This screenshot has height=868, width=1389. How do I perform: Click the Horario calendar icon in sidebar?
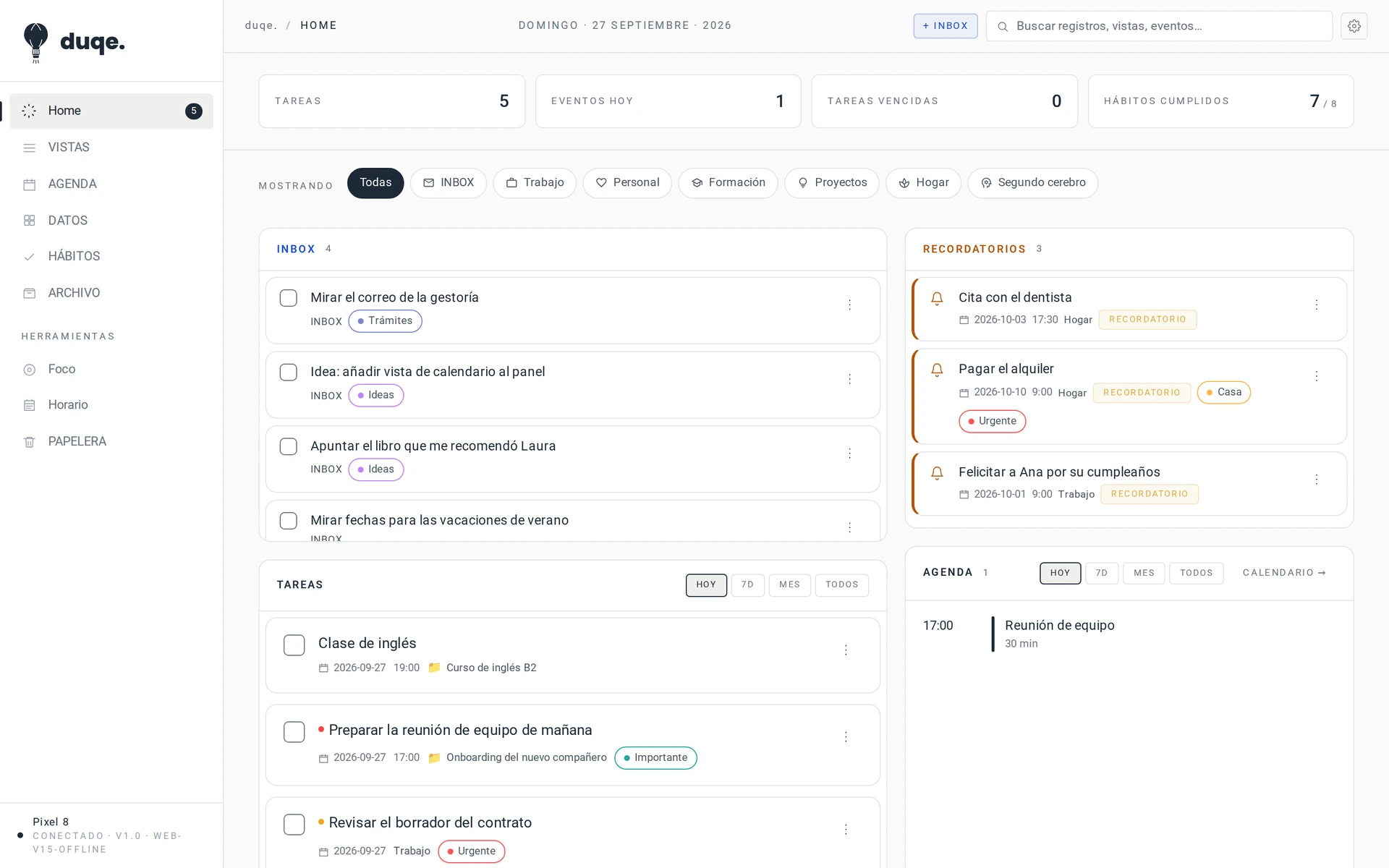pyautogui.click(x=29, y=405)
